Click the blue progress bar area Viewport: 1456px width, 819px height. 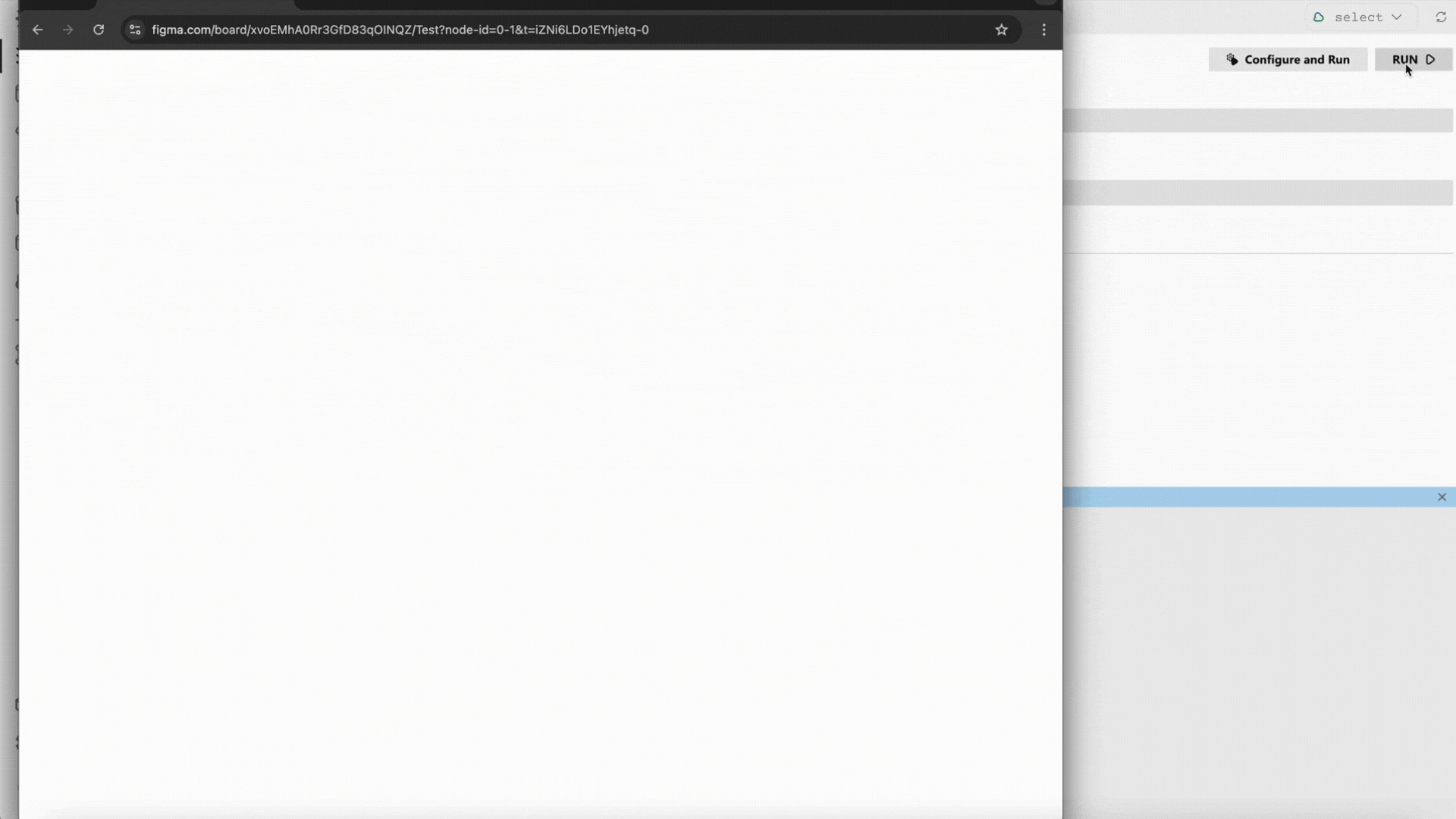[x=1254, y=497]
